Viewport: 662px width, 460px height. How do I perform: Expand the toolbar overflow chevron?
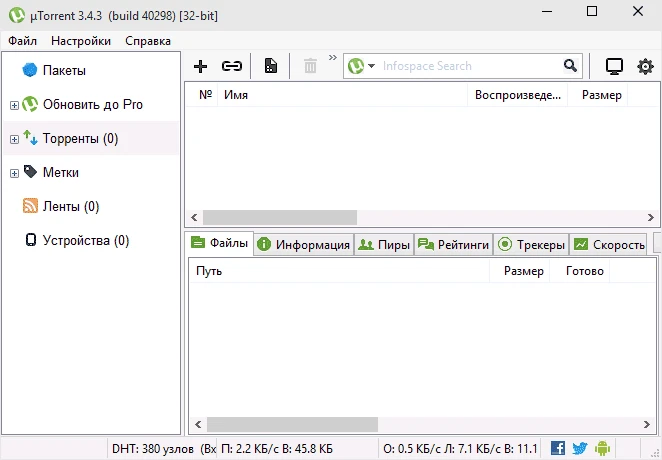[x=333, y=57]
